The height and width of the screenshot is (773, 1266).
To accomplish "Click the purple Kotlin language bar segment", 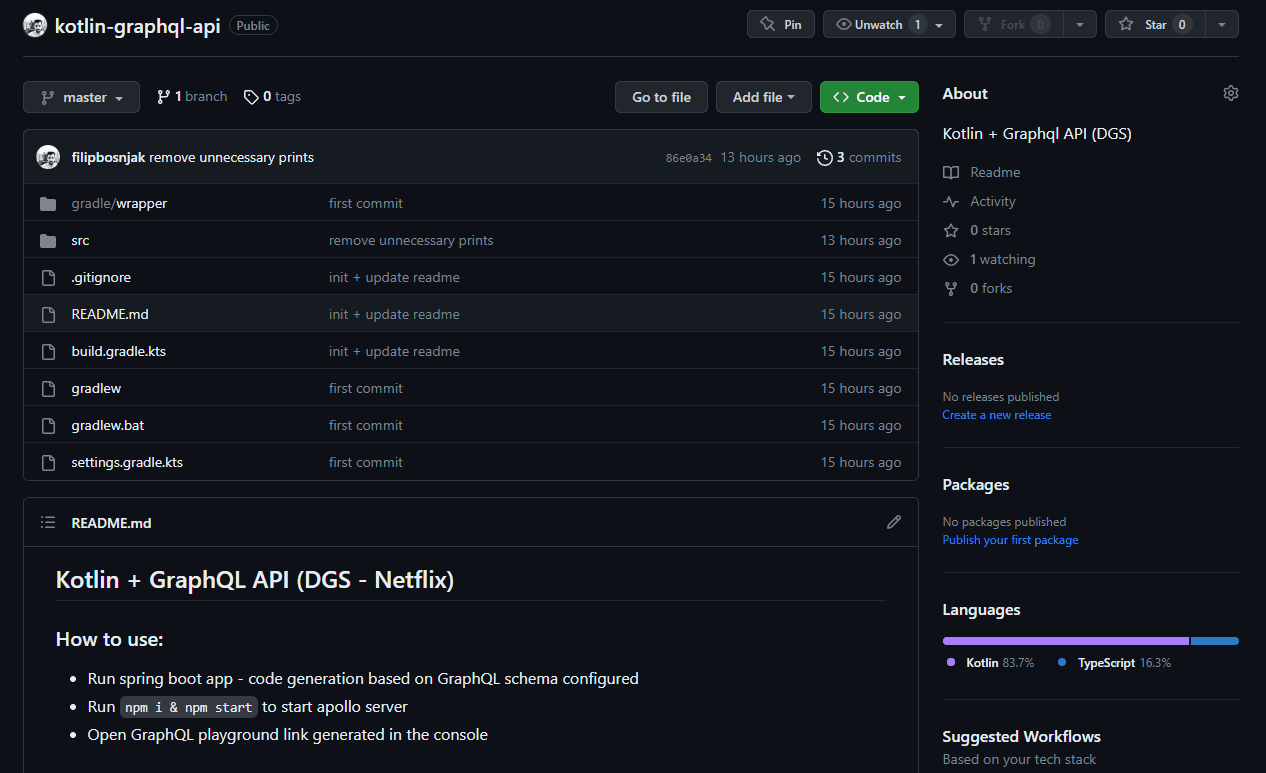I will tap(1066, 641).
